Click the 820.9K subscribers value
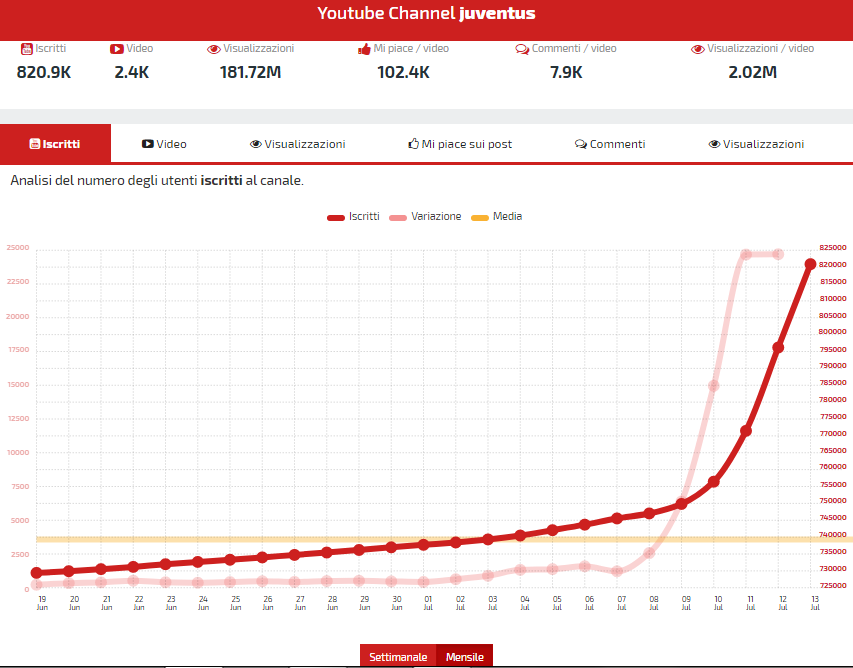The width and height of the screenshot is (853, 668). 44,72
